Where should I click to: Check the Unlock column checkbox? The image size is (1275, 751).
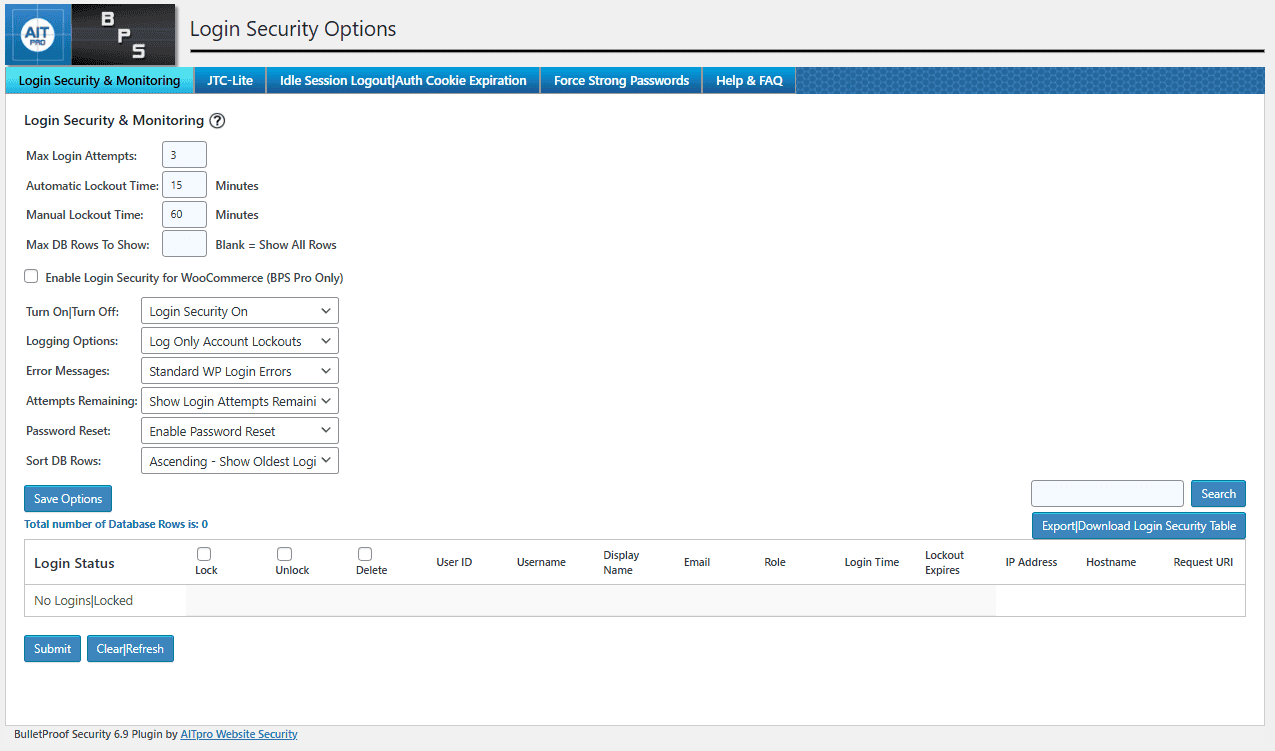[x=284, y=554]
